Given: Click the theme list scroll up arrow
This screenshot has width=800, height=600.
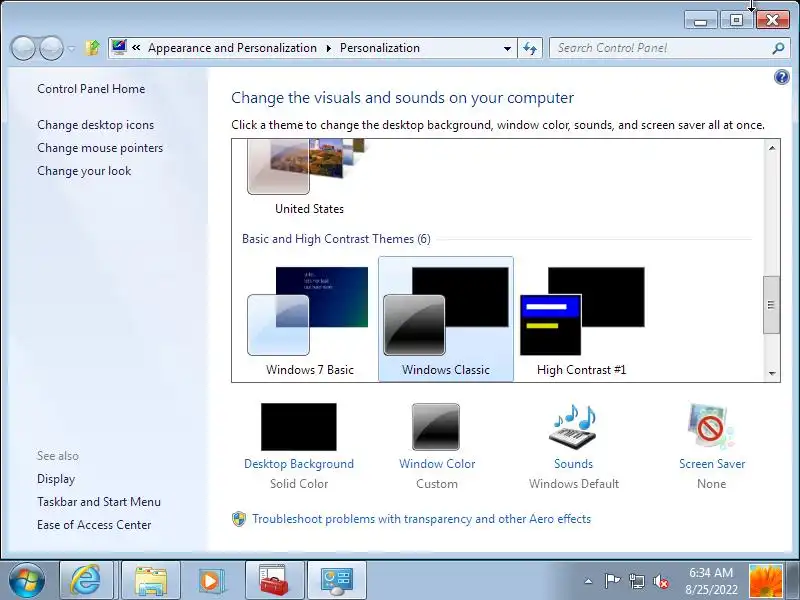Looking at the screenshot, I should pos(772,148).
